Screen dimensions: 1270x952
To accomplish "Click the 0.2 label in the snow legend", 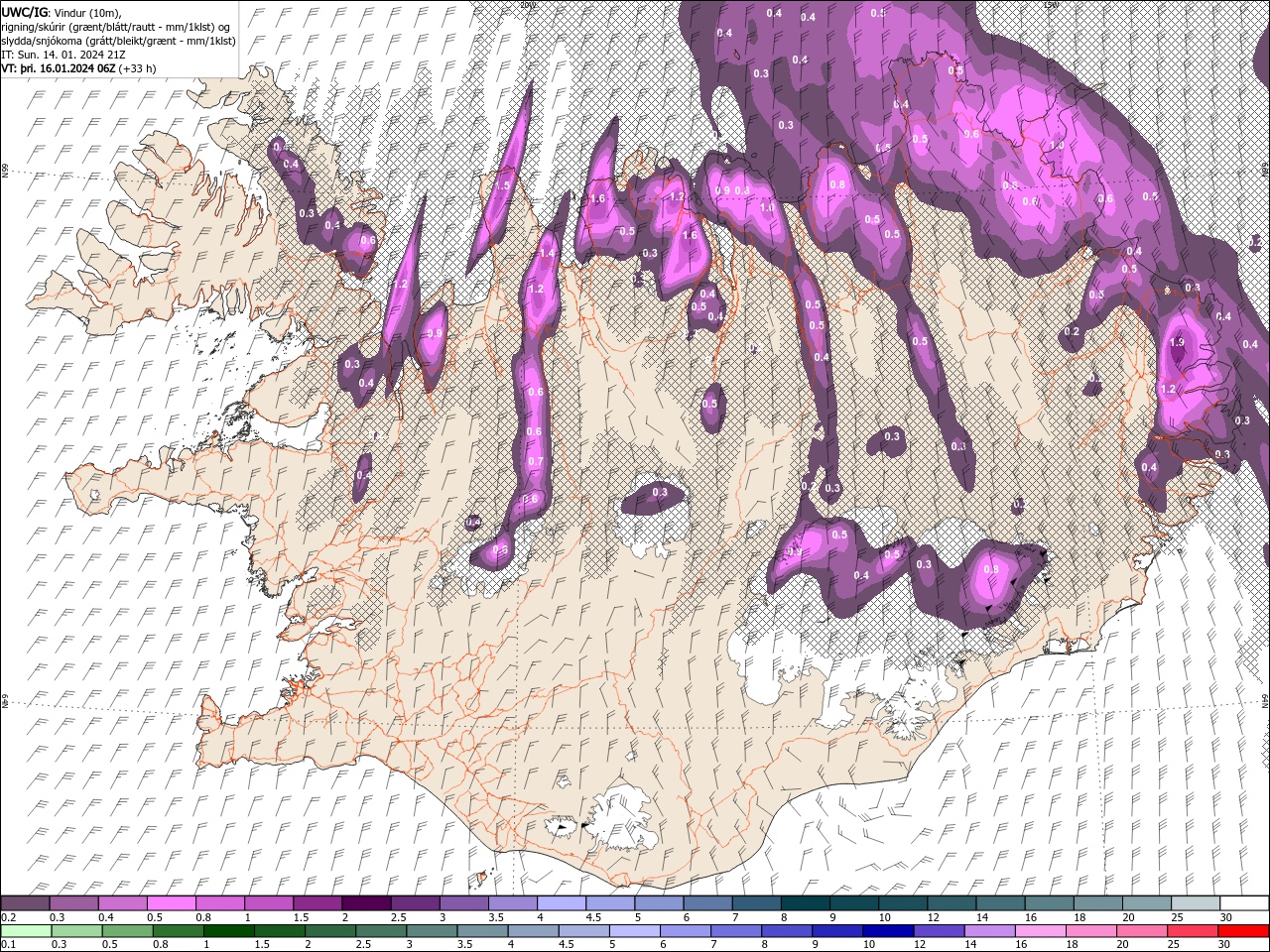I will (x=9, y=917).
